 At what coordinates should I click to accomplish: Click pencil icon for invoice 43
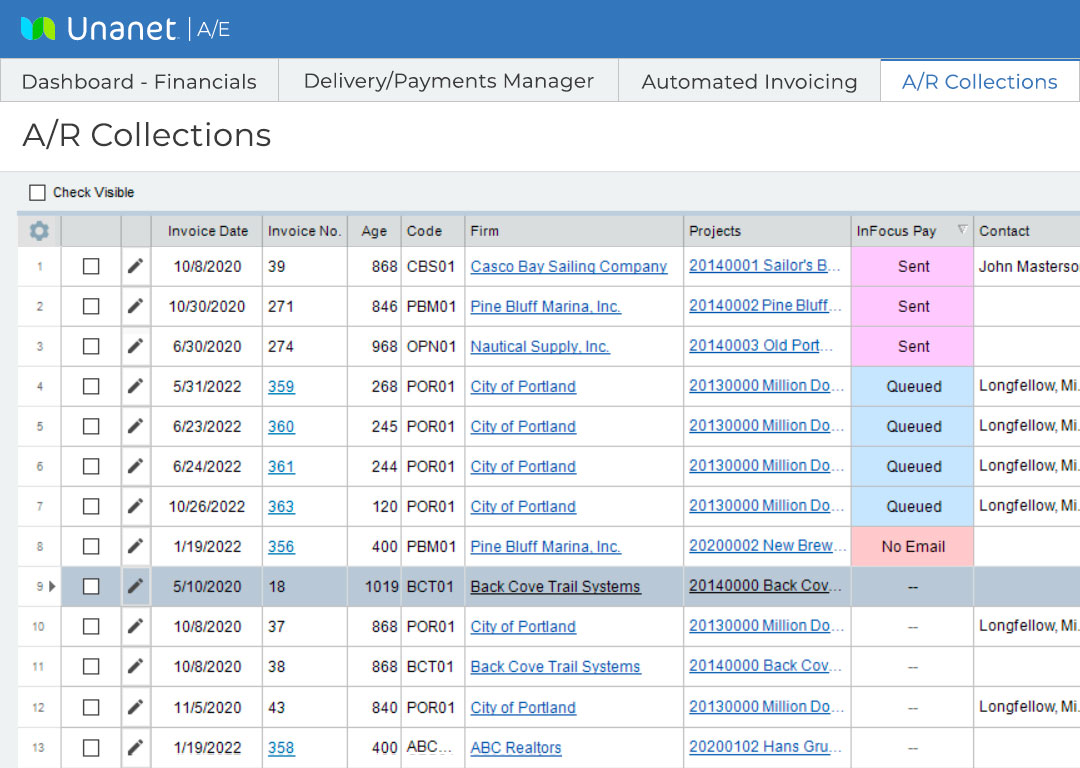(x=136, y=707)
